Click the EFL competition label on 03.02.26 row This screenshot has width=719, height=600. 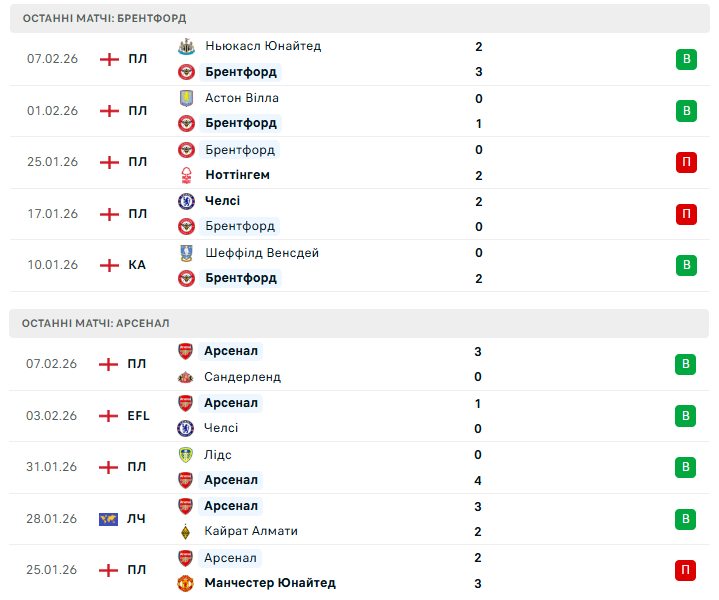(138, 415)
